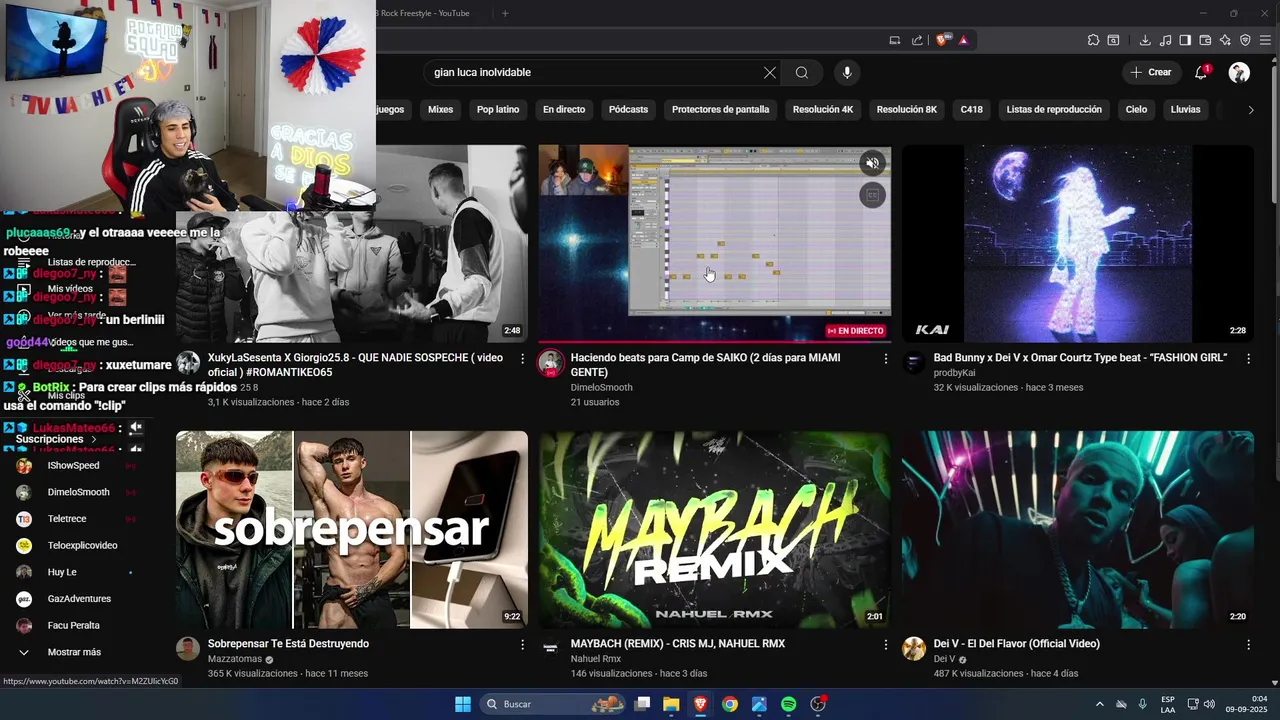Viewport: 1280px width, 720px height.
Task: Click the share page icon in address bar
Action: click(x=917, y=40)
